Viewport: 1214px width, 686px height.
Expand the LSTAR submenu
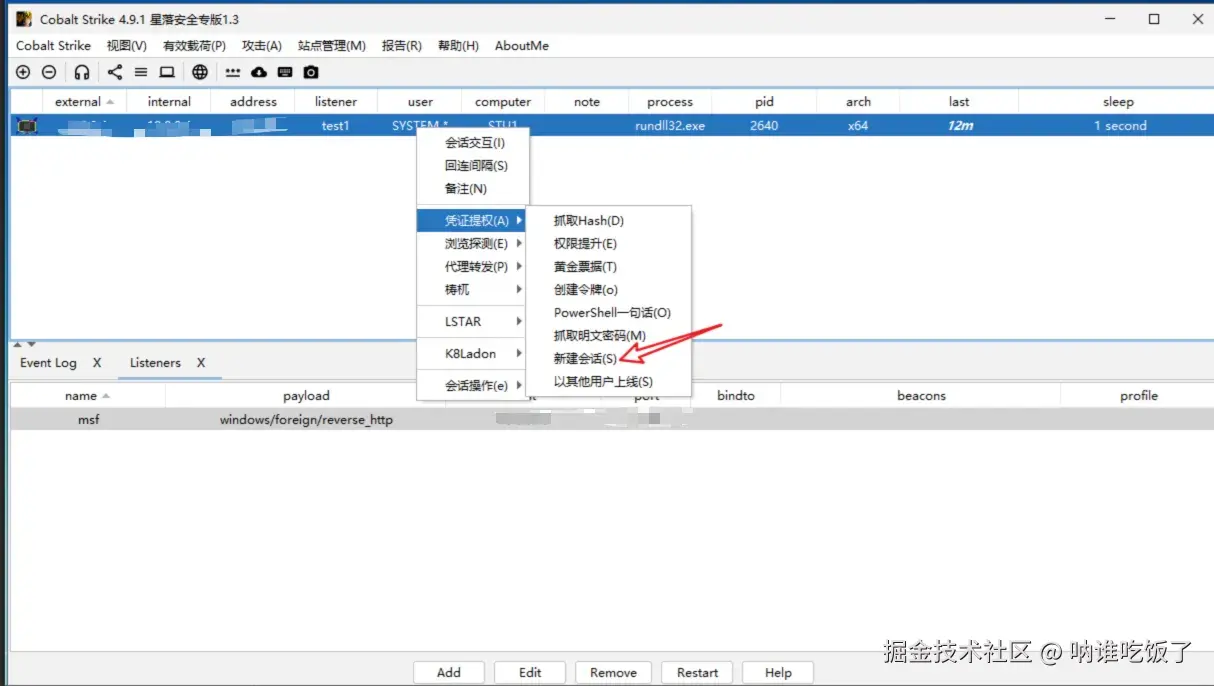pyautogui.click(x=472, y=322)
